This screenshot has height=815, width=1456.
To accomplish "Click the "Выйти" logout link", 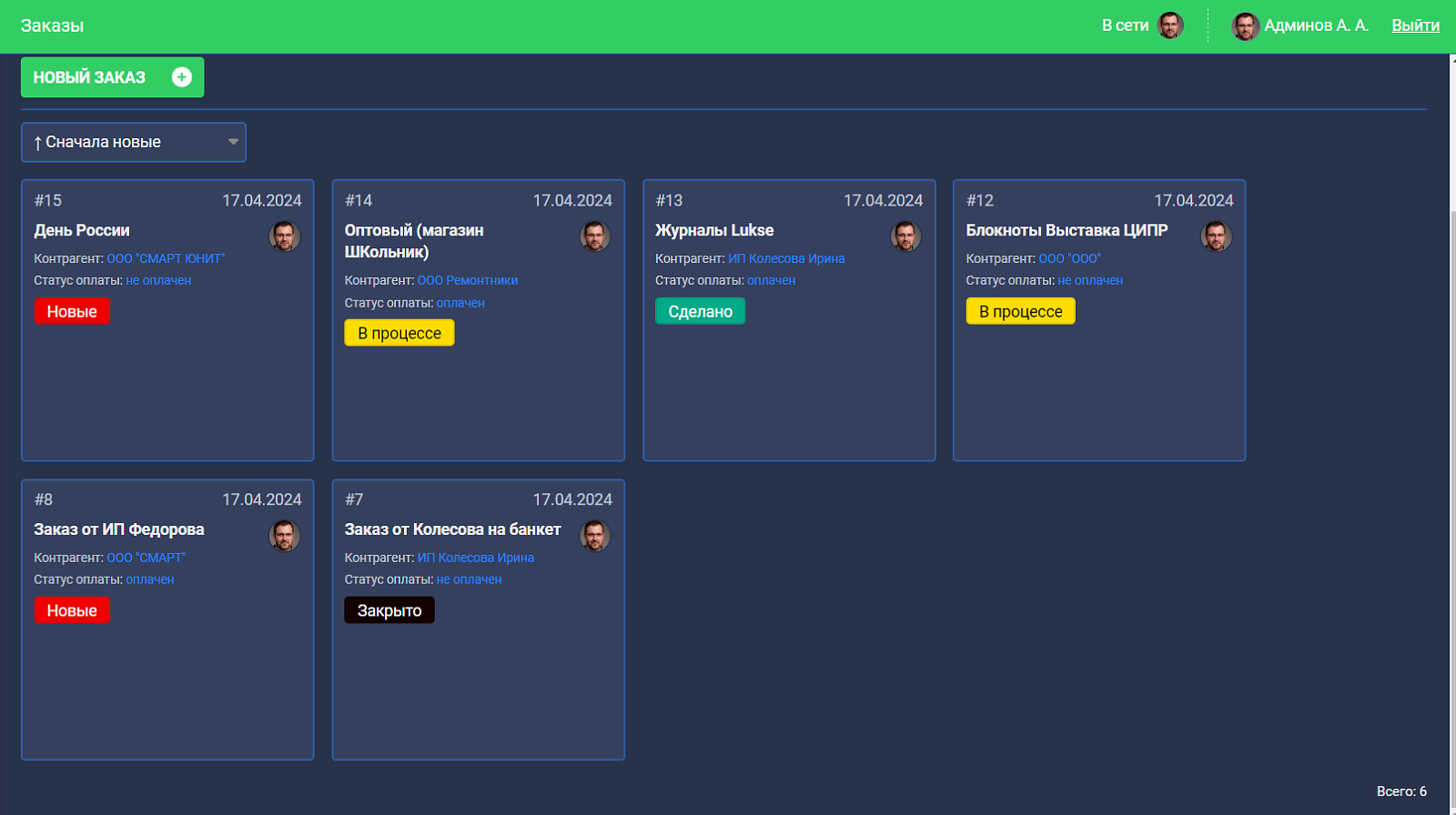I will (x=1415, y=25).
